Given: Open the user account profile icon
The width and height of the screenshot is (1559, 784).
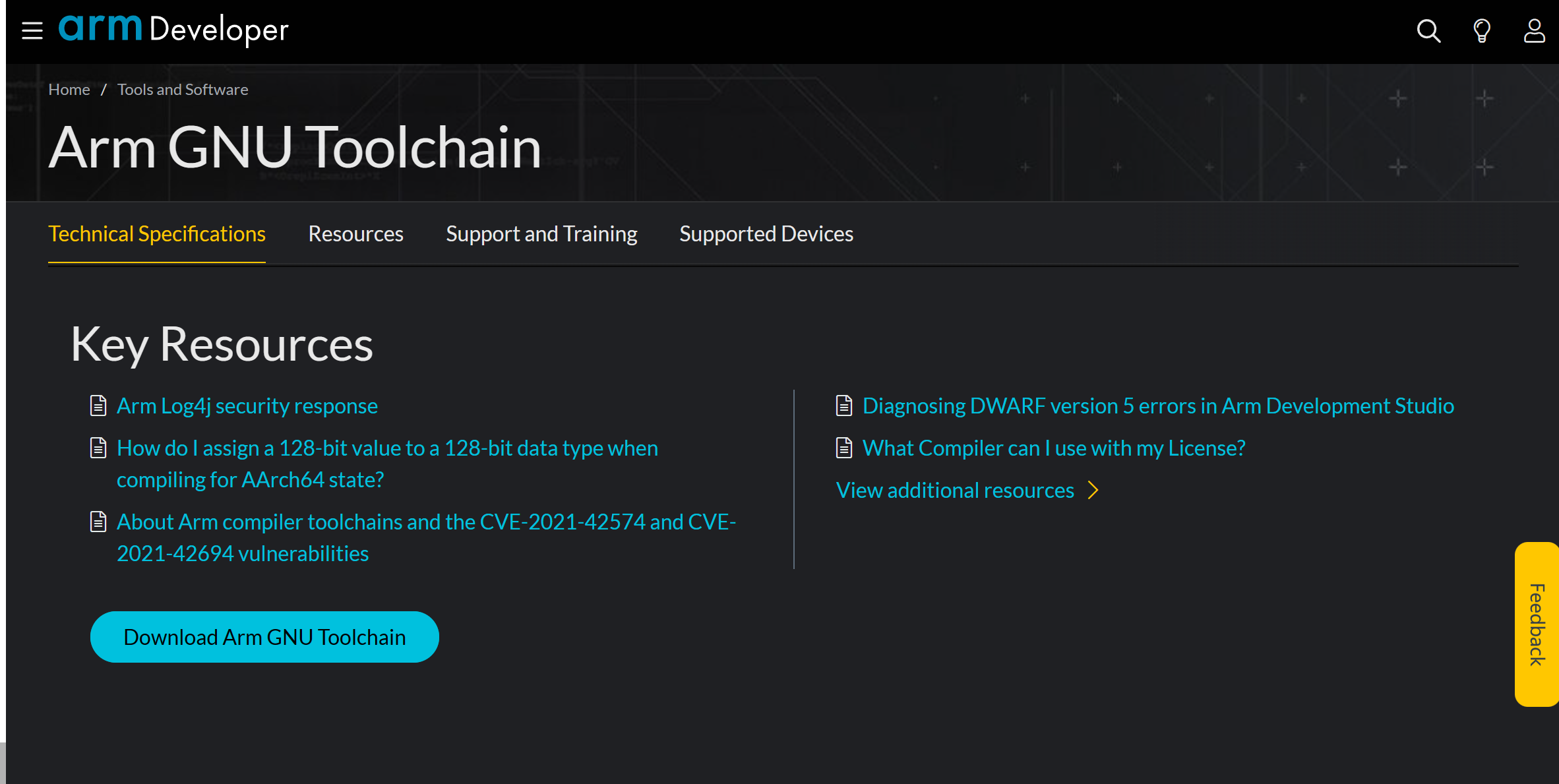Looking at the screenshot, I should (1534, 30).
